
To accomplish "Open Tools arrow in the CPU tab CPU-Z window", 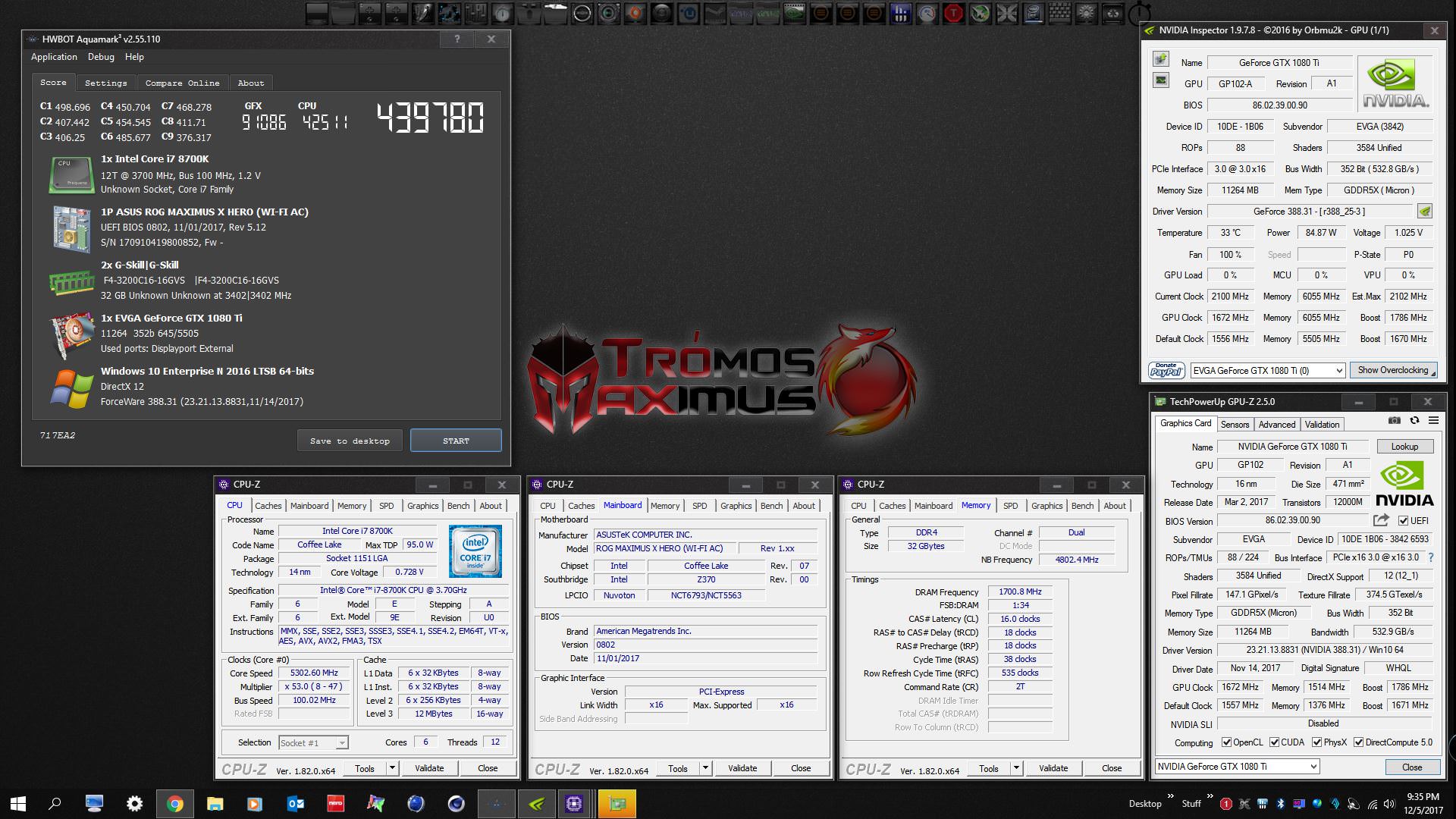I will point(392,768).
